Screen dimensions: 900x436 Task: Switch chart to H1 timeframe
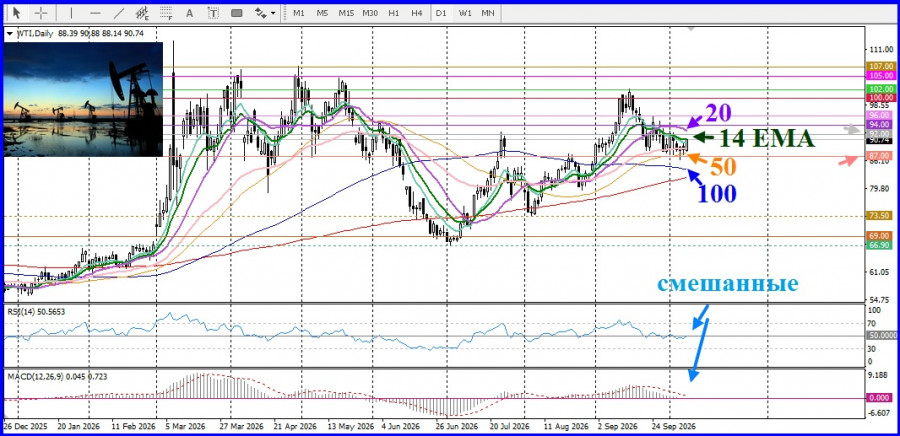(393, 13)
